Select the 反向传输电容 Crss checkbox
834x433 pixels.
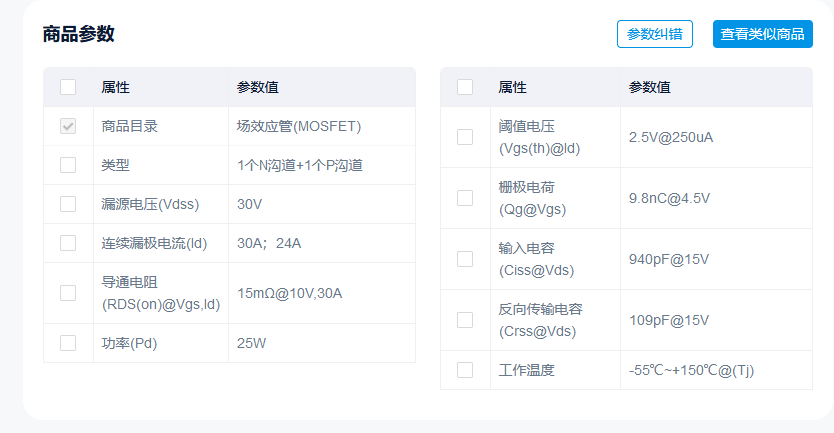(465, 320)
